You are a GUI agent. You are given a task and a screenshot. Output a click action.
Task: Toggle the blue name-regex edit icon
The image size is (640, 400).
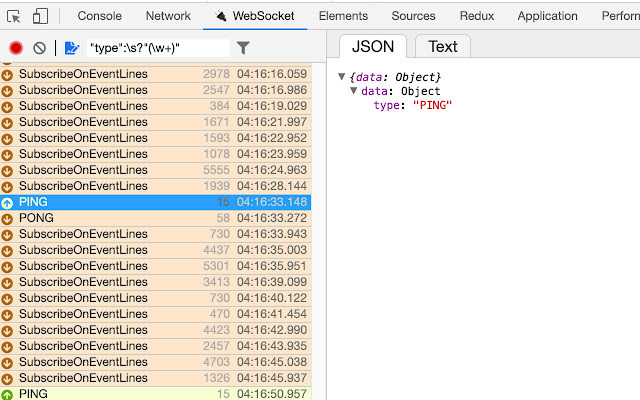(x=72, y=48)
